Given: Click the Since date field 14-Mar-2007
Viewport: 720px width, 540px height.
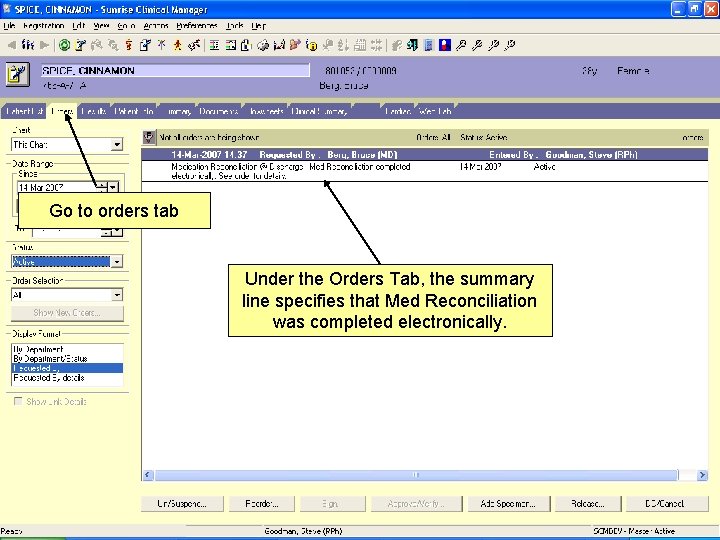Looking at the screenshot, I should [57, 187].
